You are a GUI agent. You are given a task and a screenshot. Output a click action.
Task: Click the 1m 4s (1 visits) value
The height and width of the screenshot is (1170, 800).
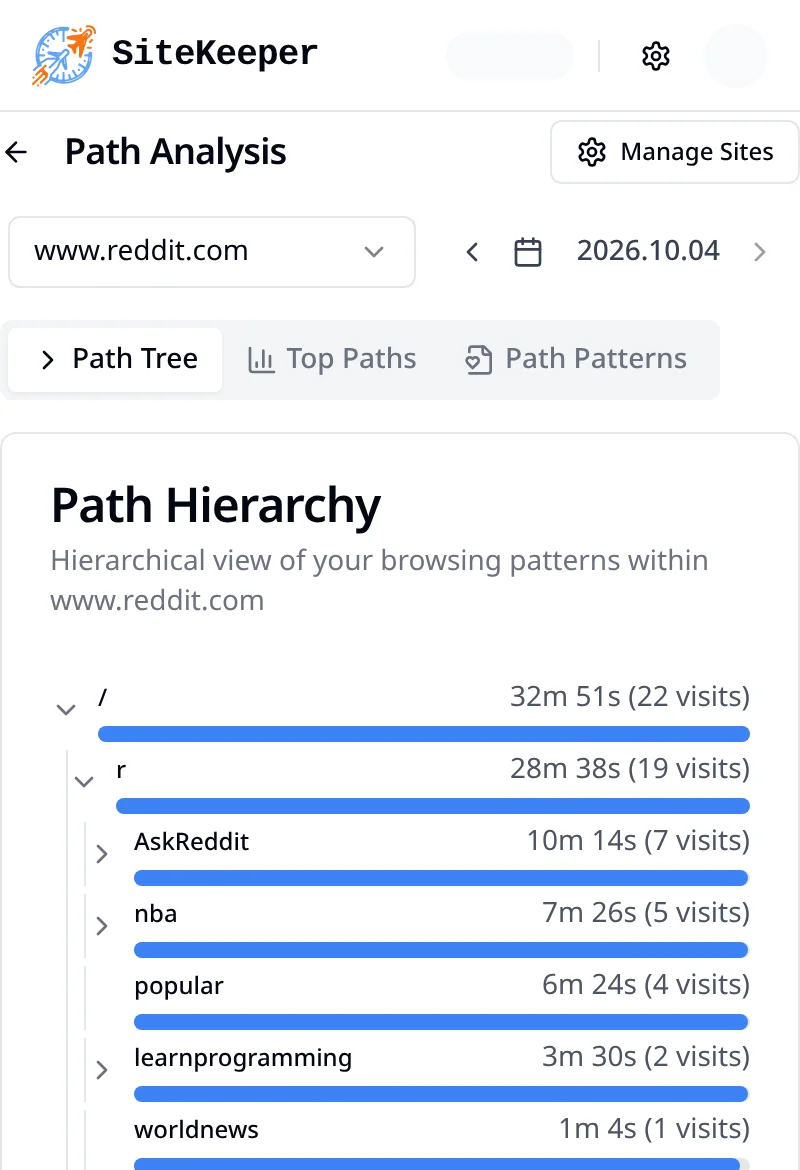[654, 1130]
